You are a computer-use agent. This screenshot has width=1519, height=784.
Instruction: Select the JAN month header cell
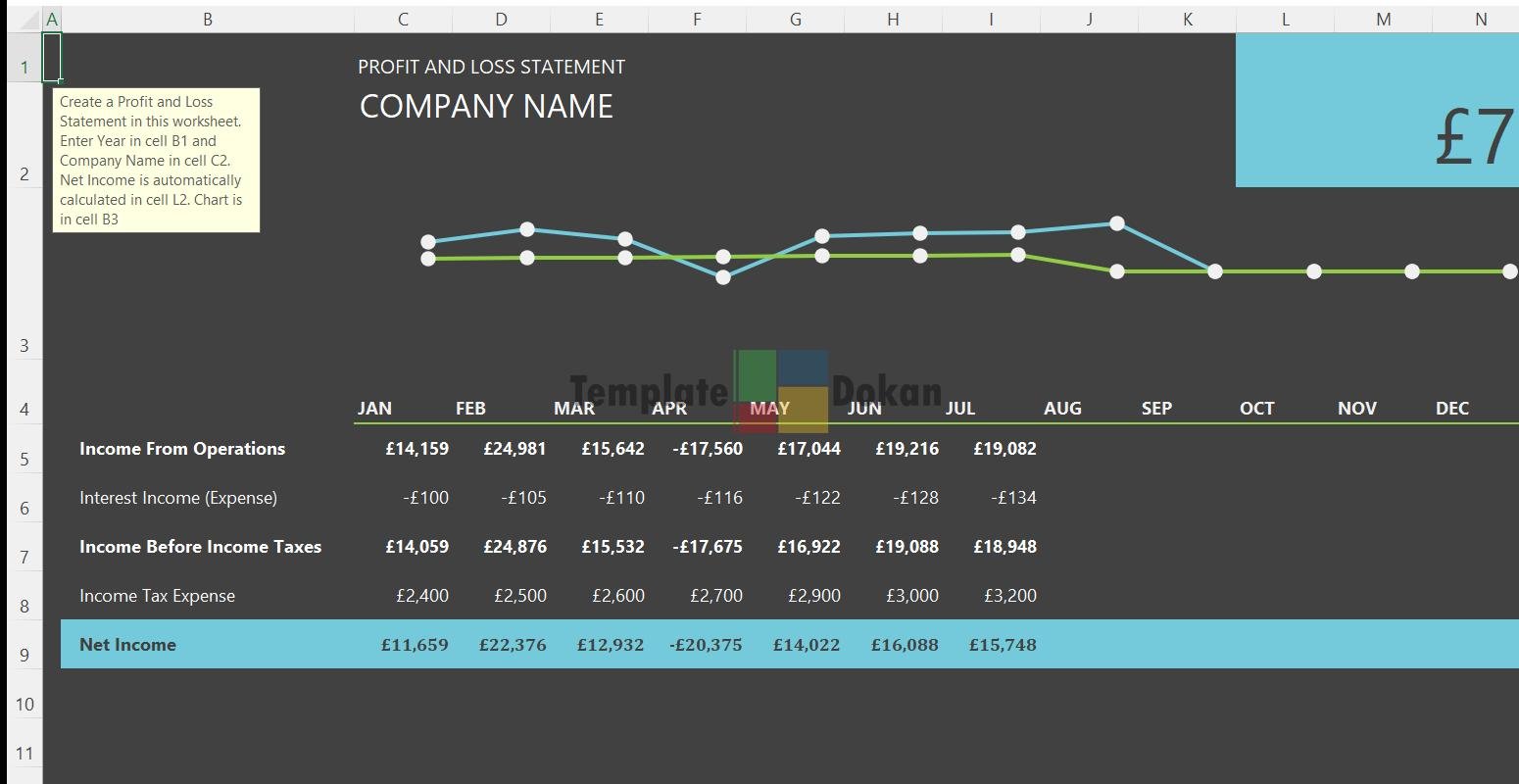coord(375,409)
